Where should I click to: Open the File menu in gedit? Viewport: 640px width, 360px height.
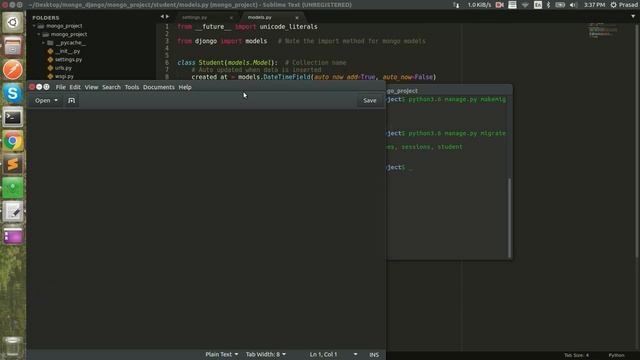(60, 87)
